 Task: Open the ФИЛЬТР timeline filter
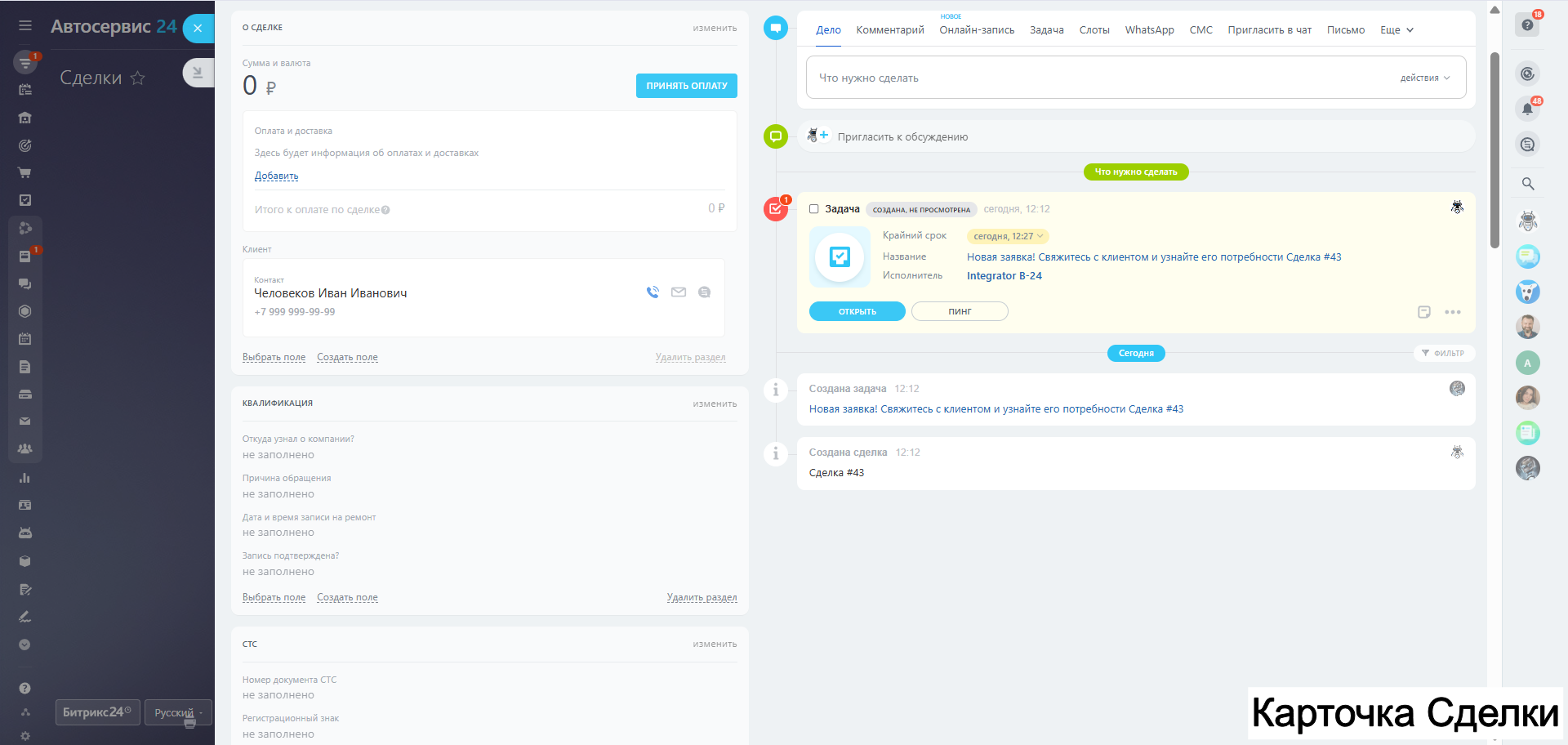click(x=1444, y=353)
